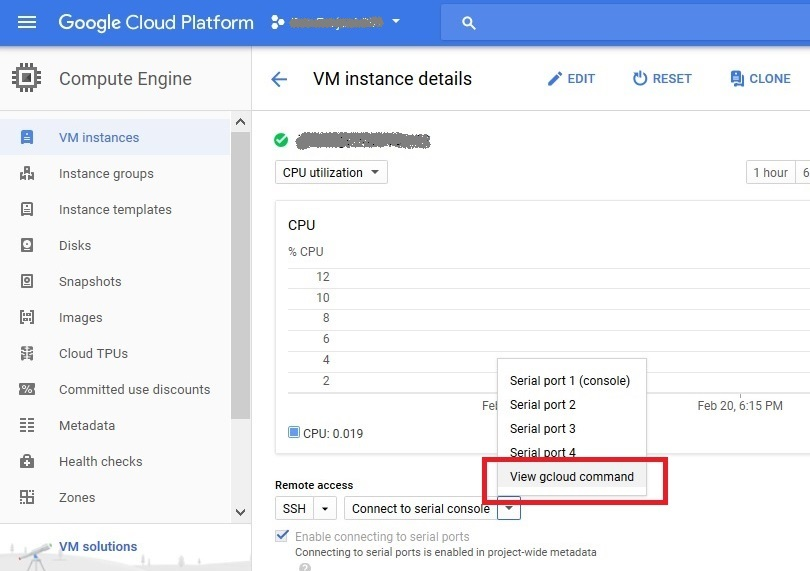Go back using the left arrow
Image resolution: width=810 pixels, height=571 pixels.
pos(279,79)
